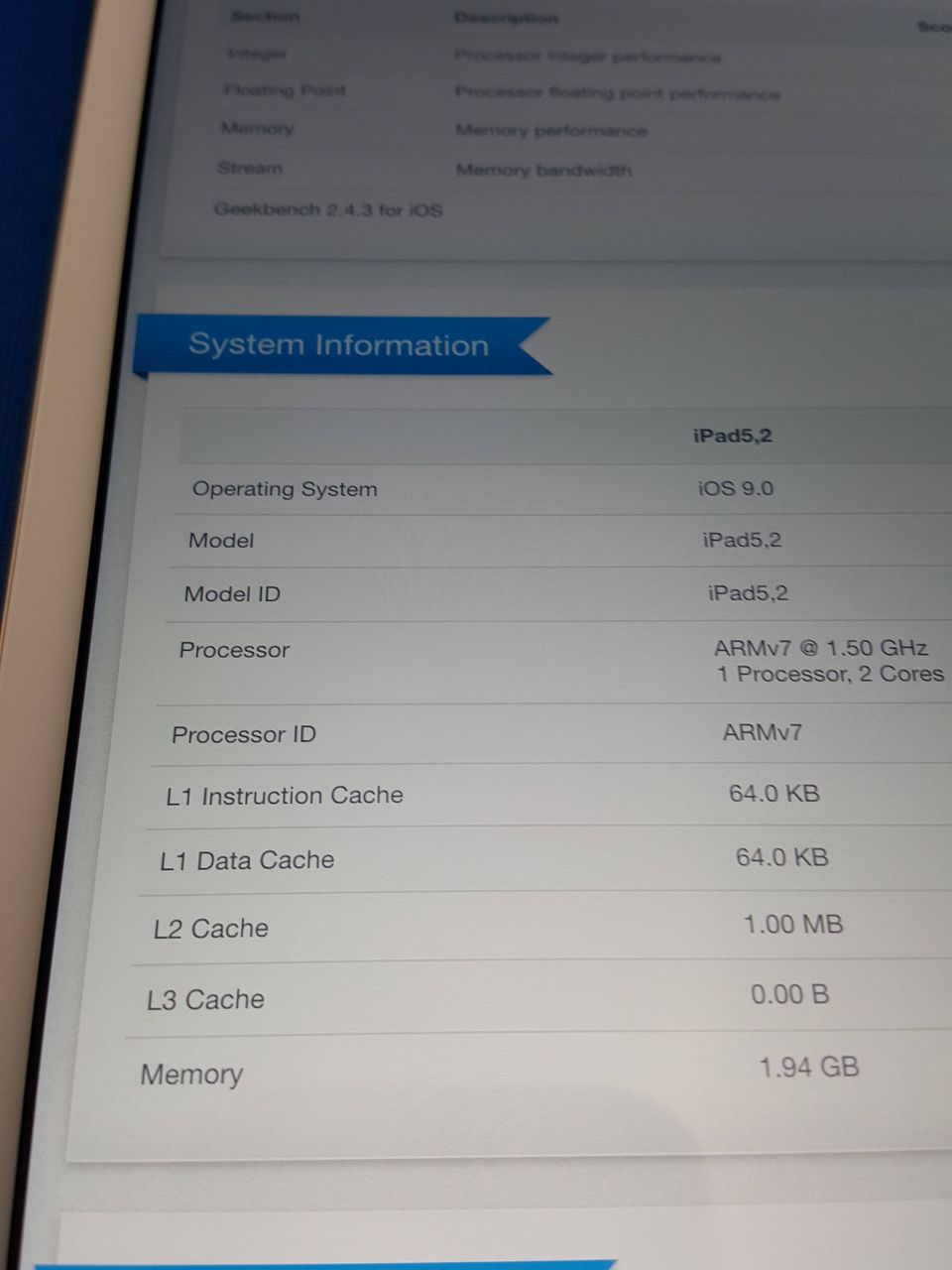The image size is (952, 1270).
Task: Select the 1.00 MB value
Action: pos(793,925)
